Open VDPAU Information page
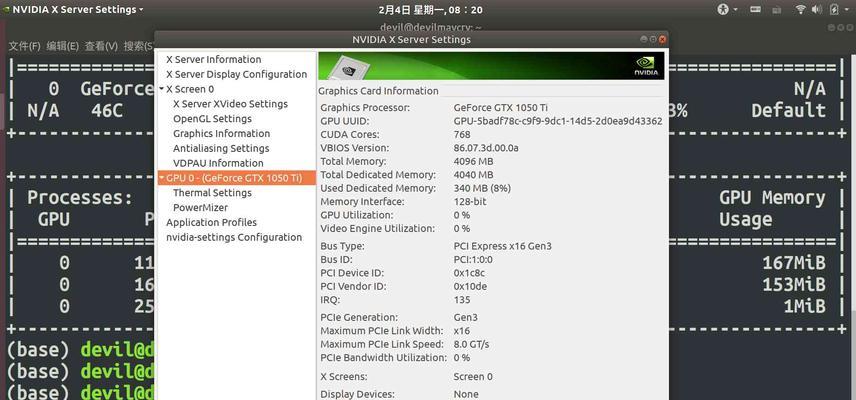The image size is (856, 400). [x=218, y=163]
